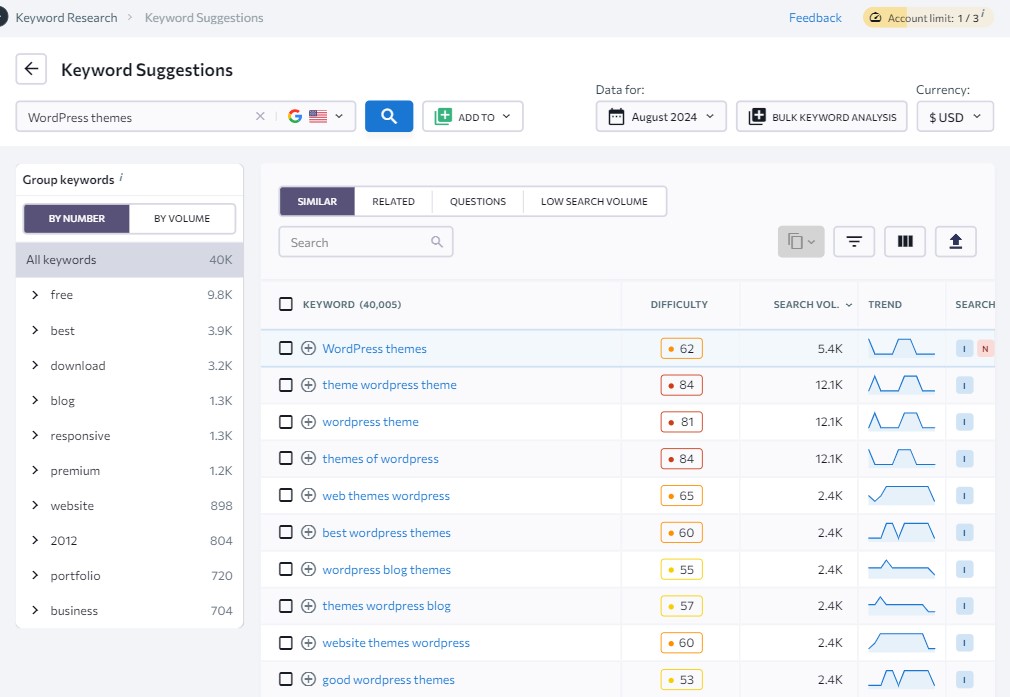Expand the 'free' keyword group
Viewport: 1010px width, 697px height.
(x=35, y=295)
